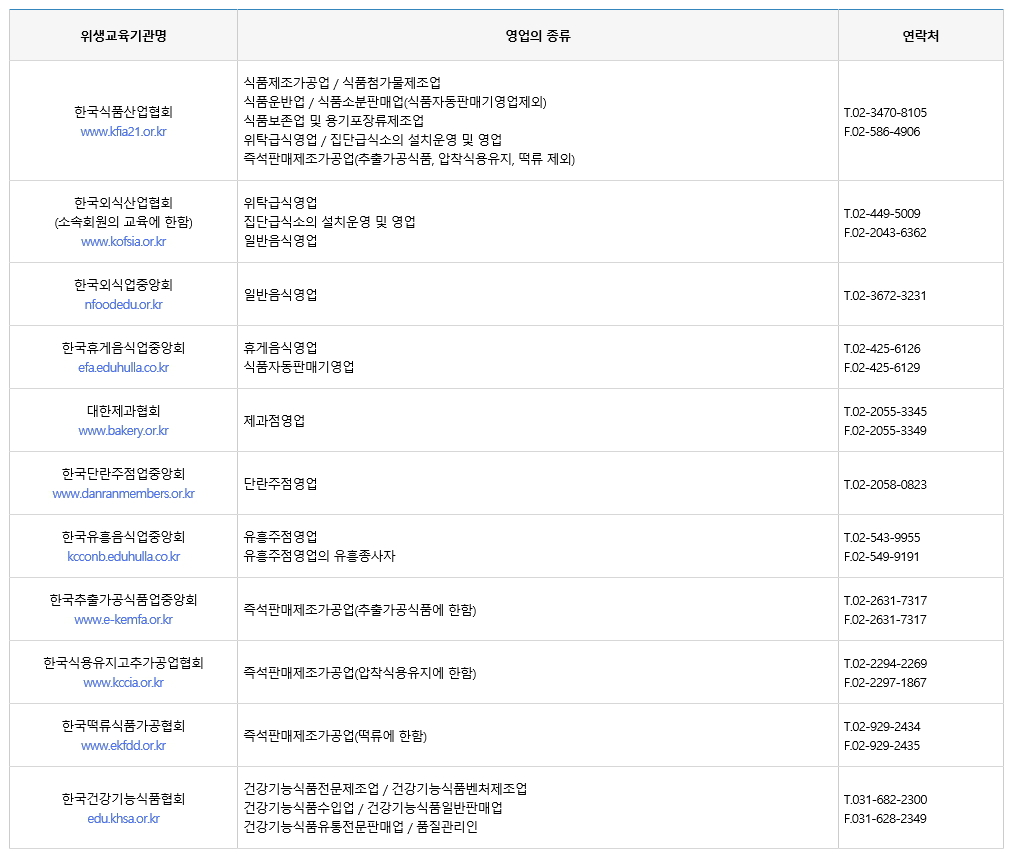
Task: Click the fax number F.02-2055-3349
Action: (x=885, y=430)
